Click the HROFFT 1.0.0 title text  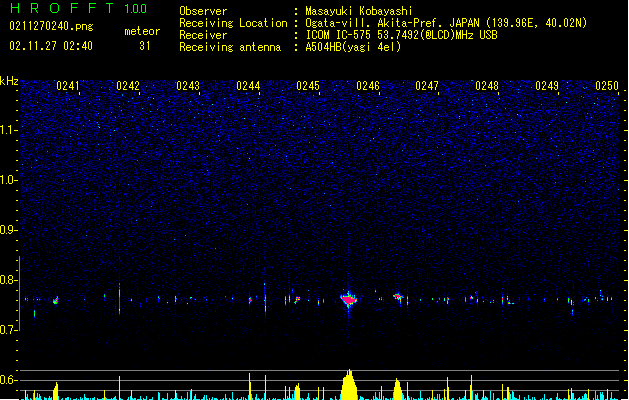point(78,8)
